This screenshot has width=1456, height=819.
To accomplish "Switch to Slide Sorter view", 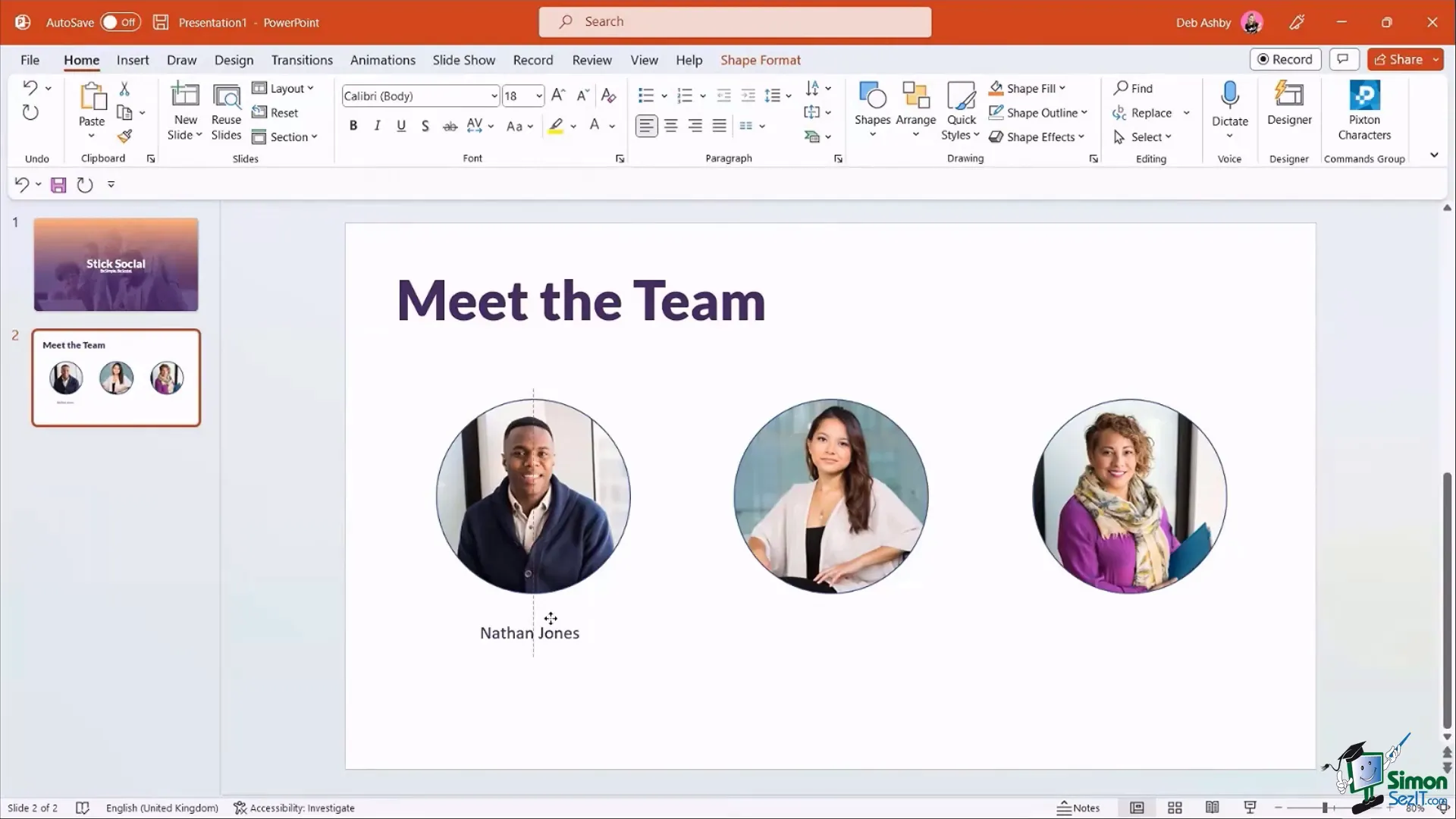I will [x=1175, y=808].
